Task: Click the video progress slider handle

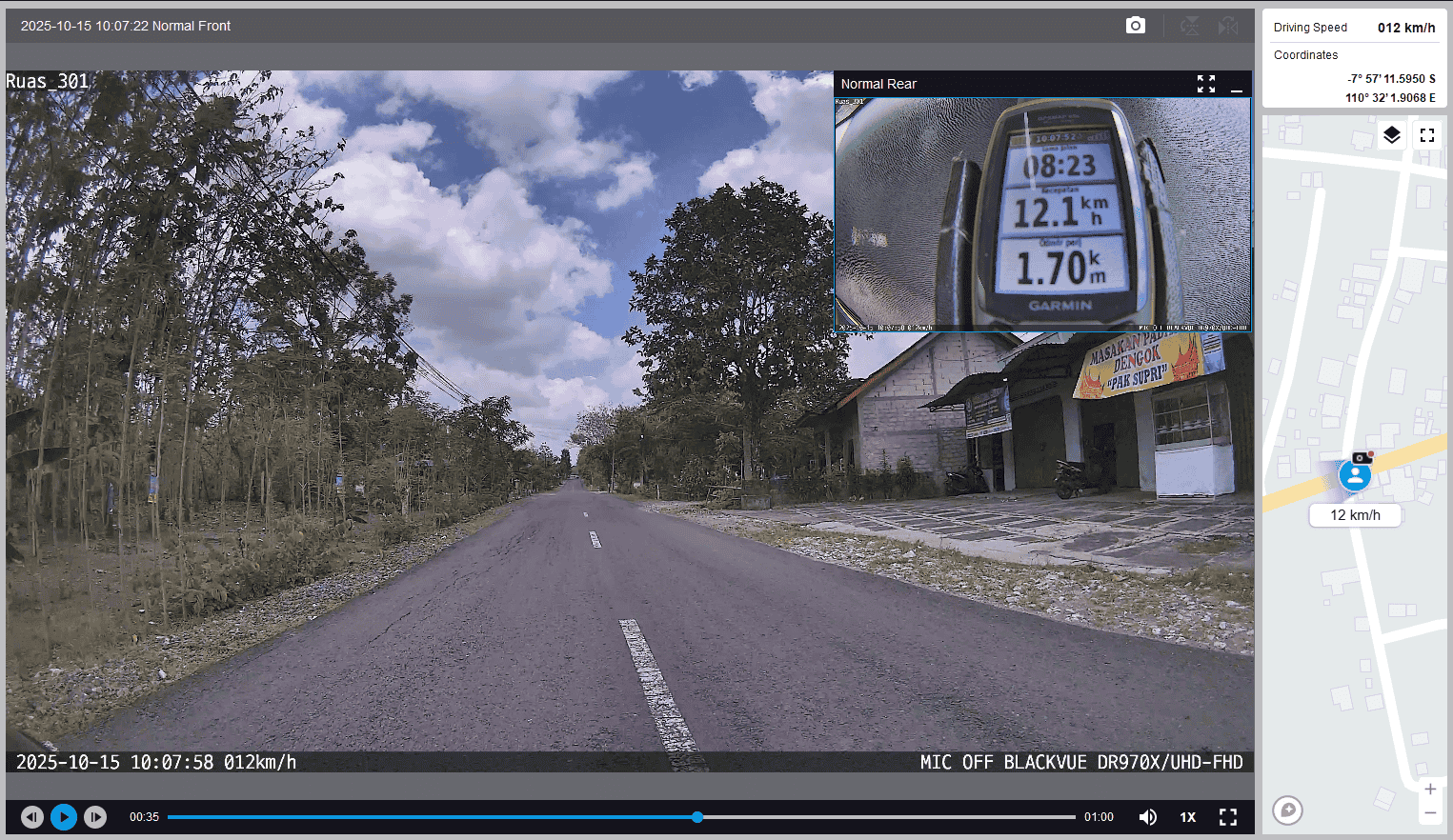Action: 697,817
